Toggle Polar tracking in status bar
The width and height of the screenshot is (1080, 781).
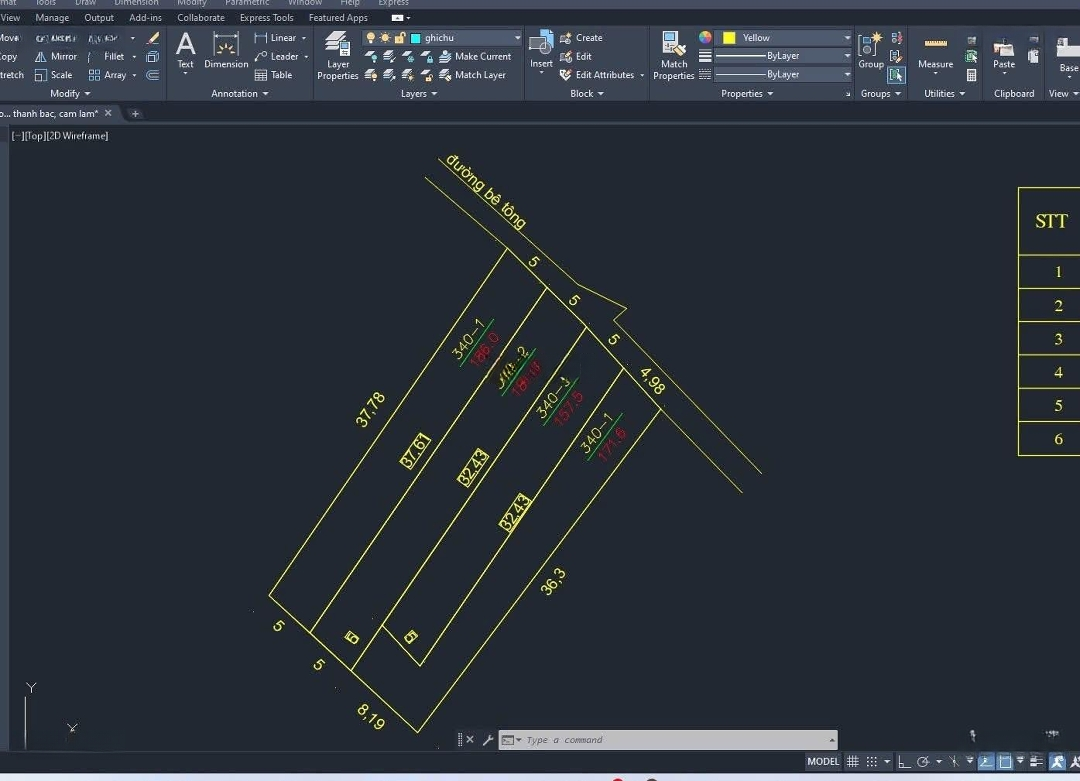[923, 762]
